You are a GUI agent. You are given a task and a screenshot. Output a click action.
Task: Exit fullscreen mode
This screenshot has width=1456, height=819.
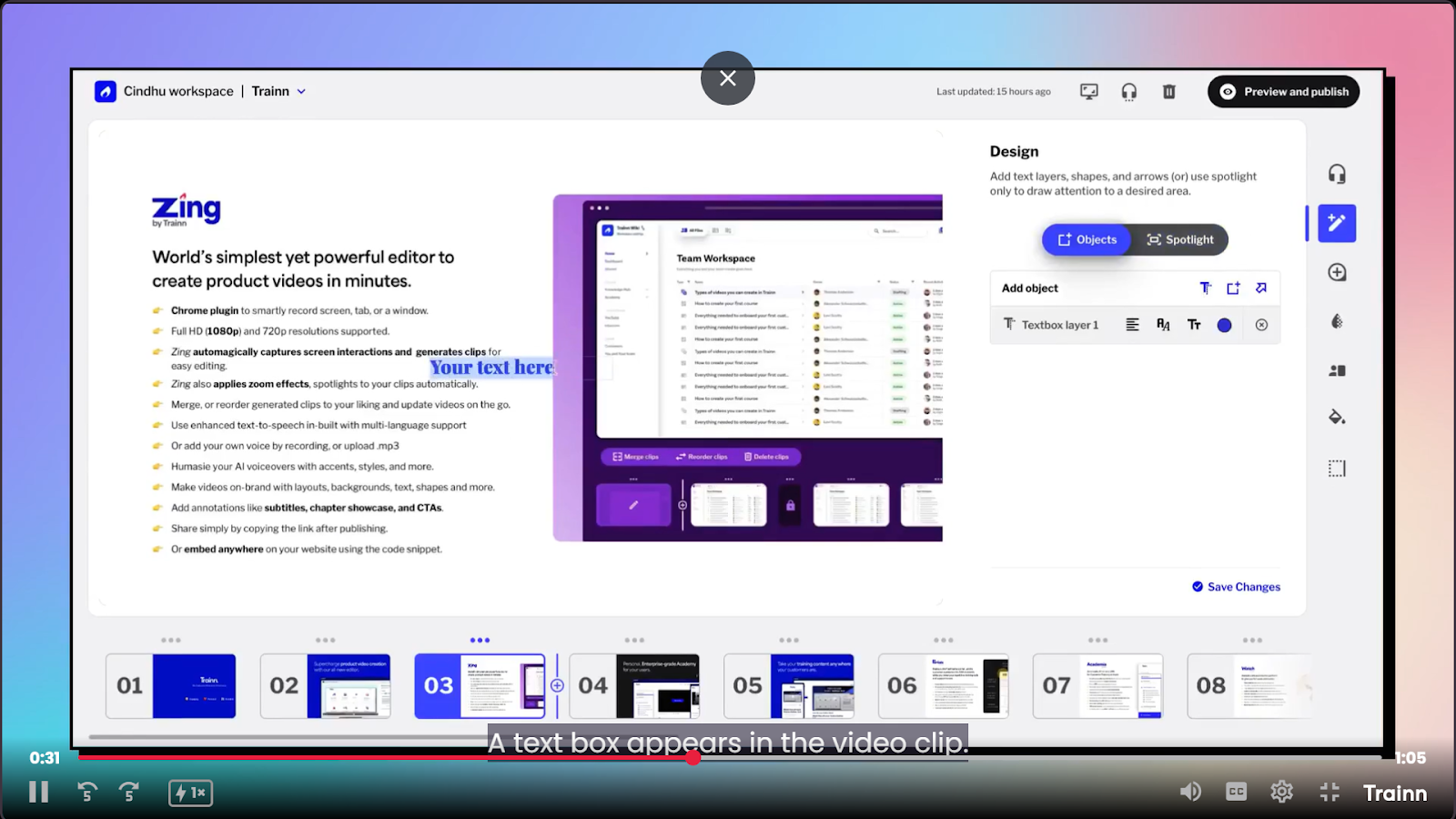pyautogui.click(x=1330, y=792)
